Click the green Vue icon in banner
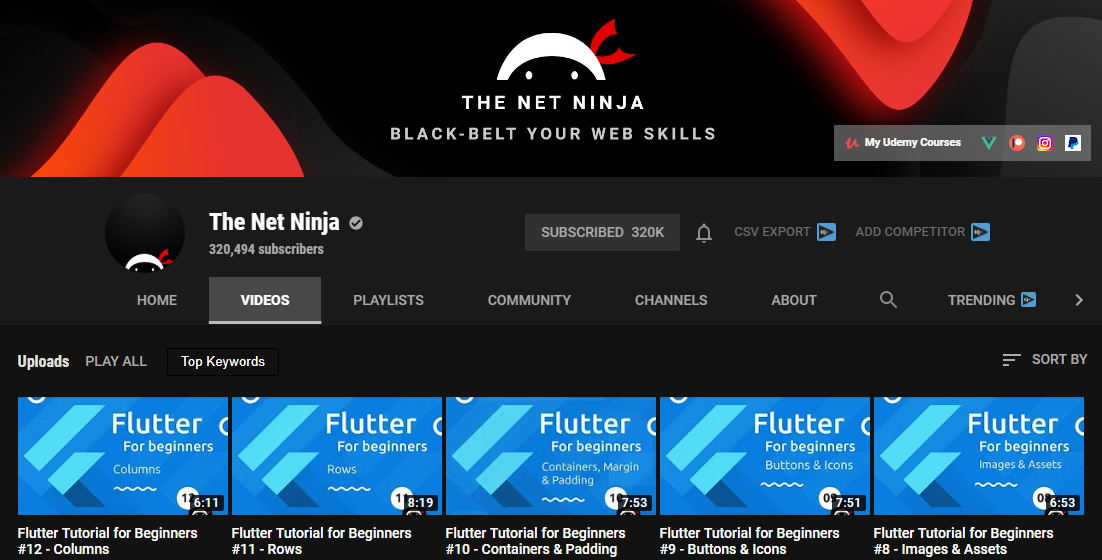The width and height of the screenshot is (1102, 560). pyautogui.click(x=988, y=143)
